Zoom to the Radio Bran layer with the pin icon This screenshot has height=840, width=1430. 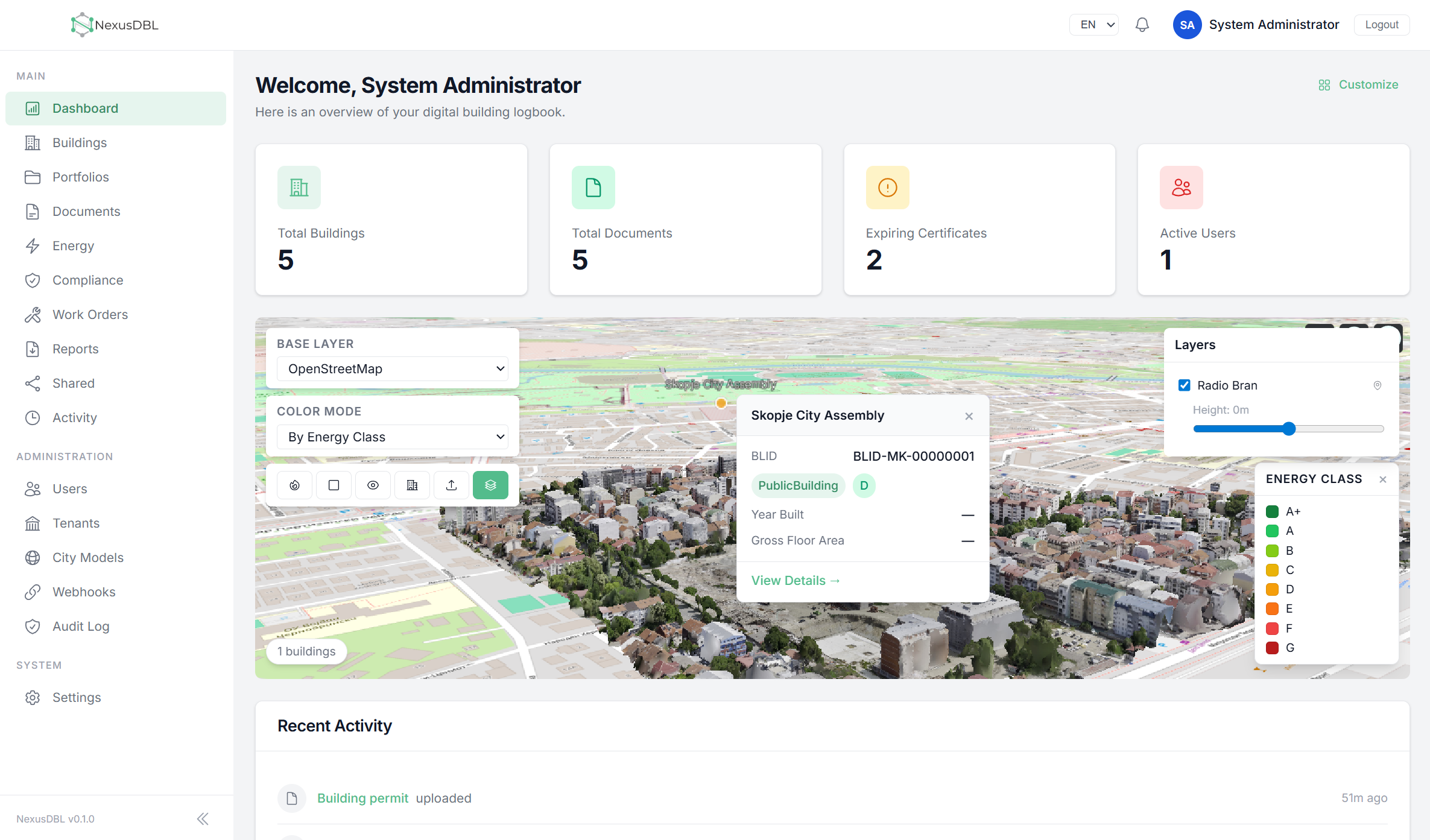click(1378, 385)
